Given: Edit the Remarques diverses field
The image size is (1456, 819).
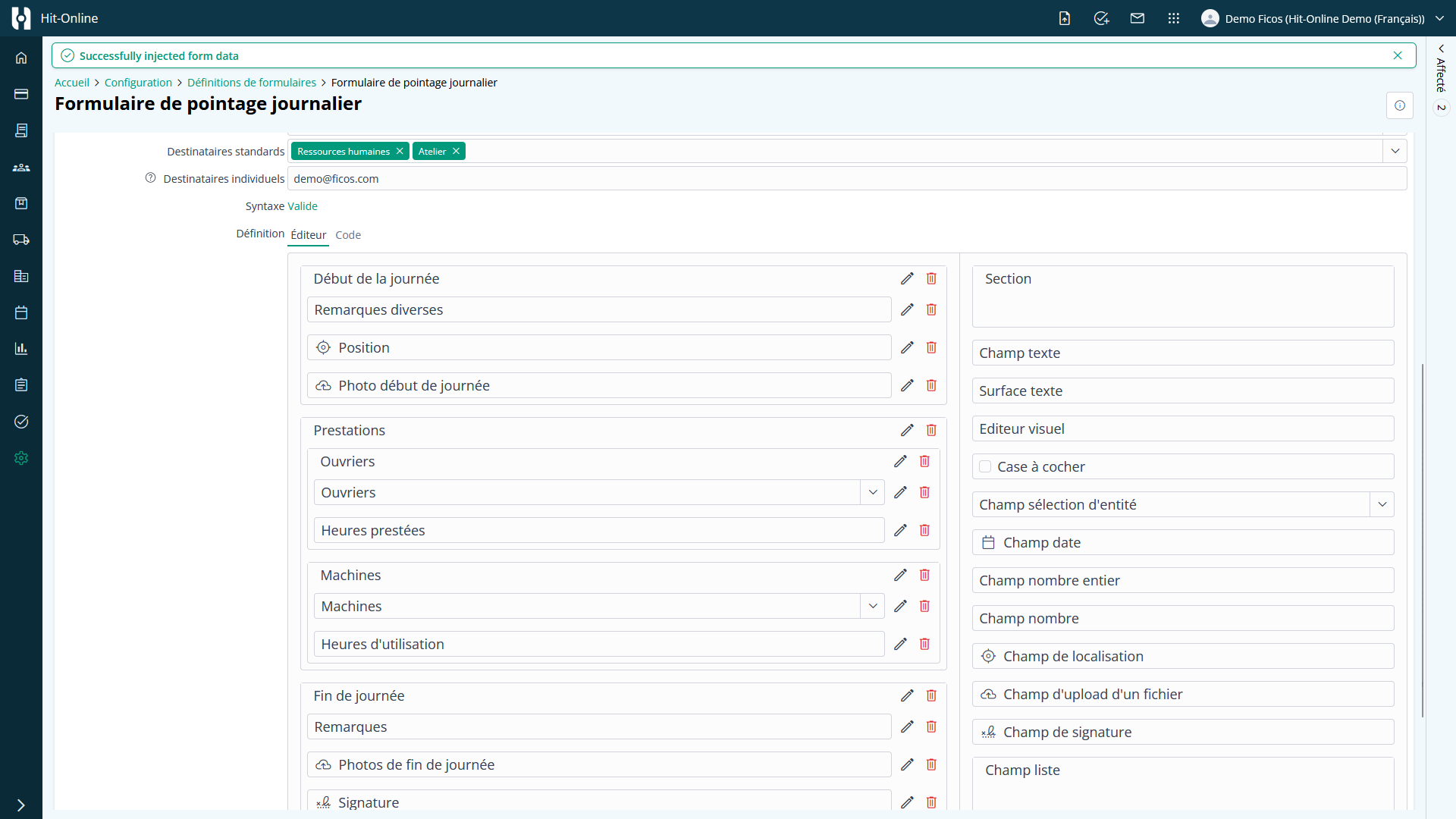Looking at the screenshot, I should tap(907, 310).
